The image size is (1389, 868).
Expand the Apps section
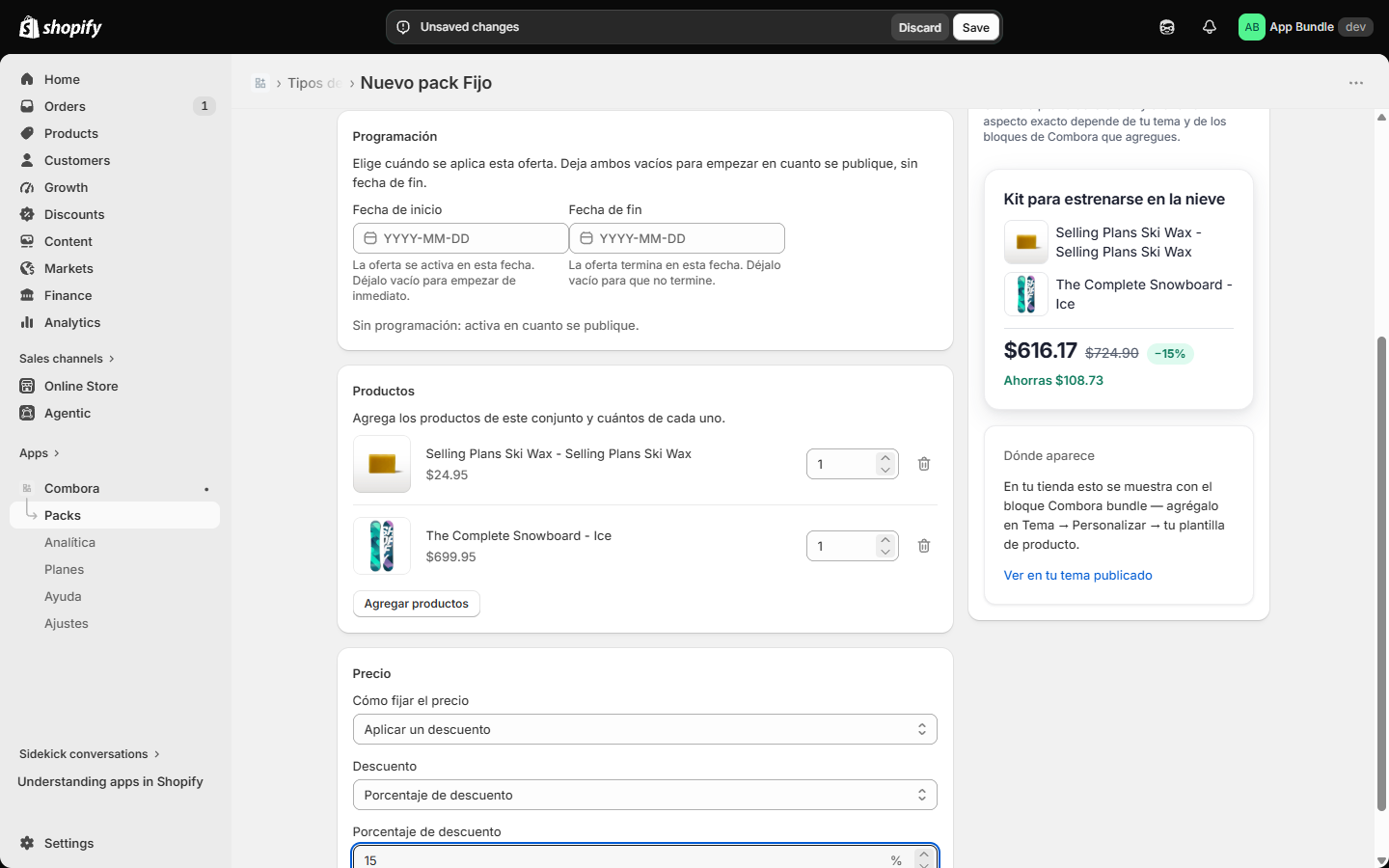pos(40,453)
